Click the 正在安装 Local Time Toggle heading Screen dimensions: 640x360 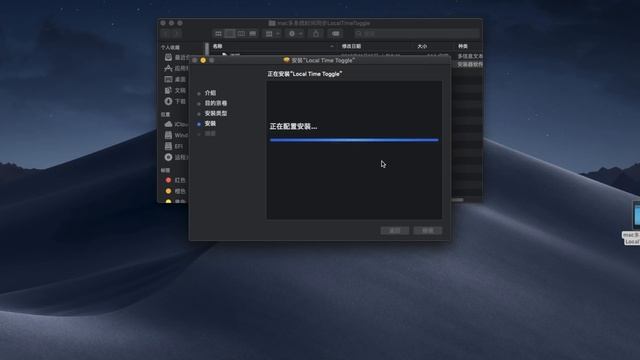(305, 74)
